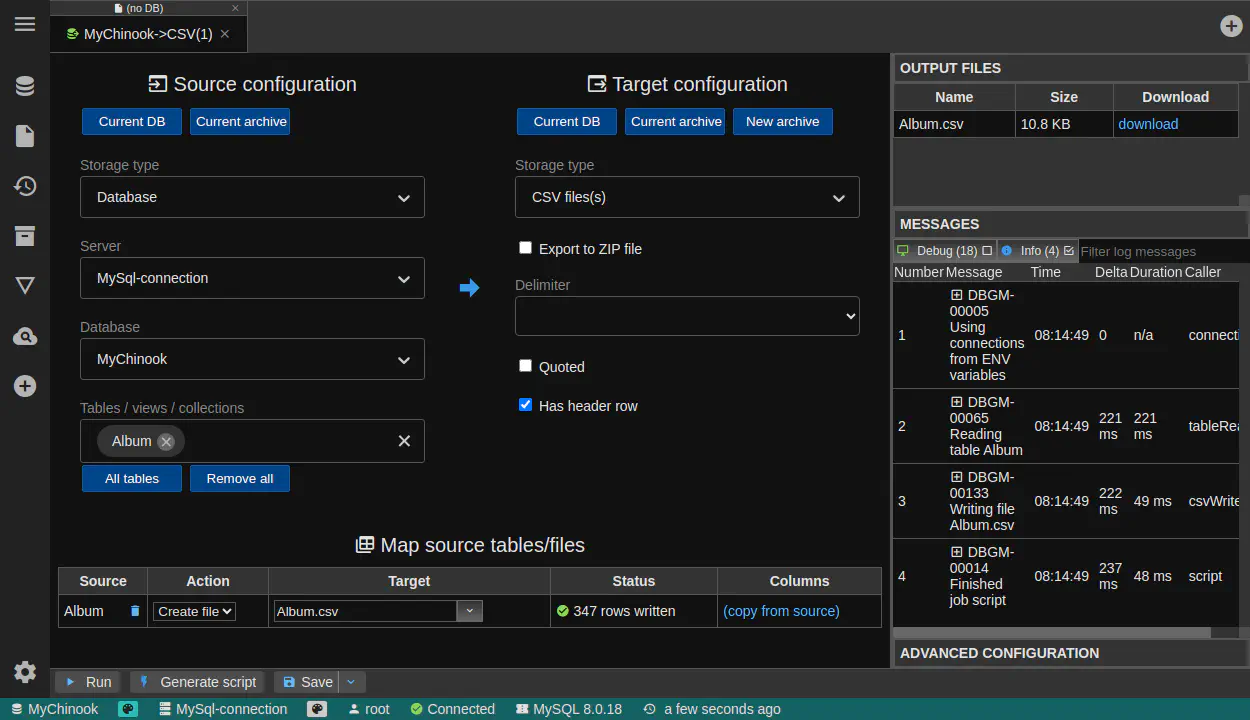1250x720 pixels.
Task: Open the database connections sidebar icon
Action: 25,87
